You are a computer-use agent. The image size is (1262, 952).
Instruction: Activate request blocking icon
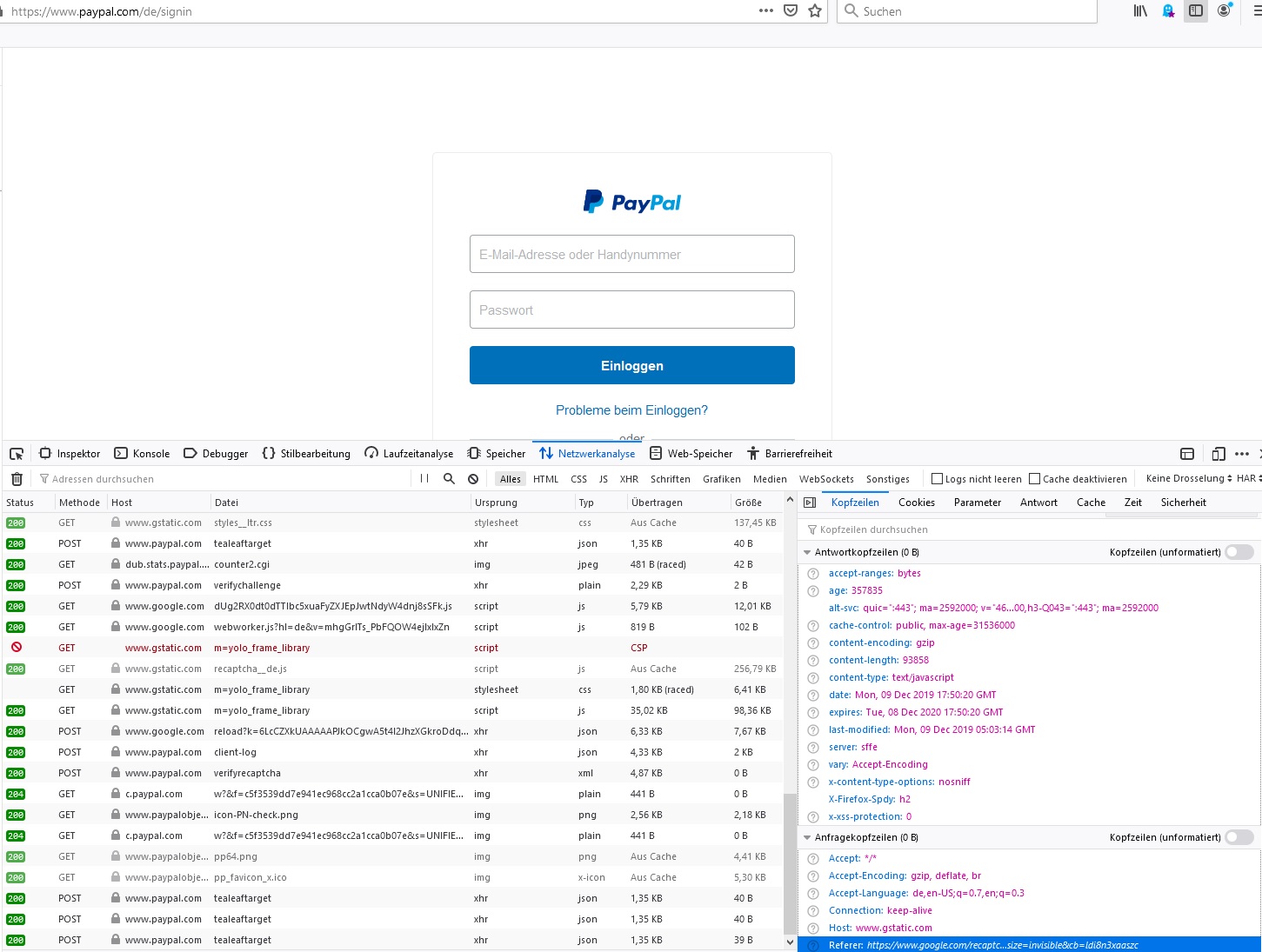point(472,478)
